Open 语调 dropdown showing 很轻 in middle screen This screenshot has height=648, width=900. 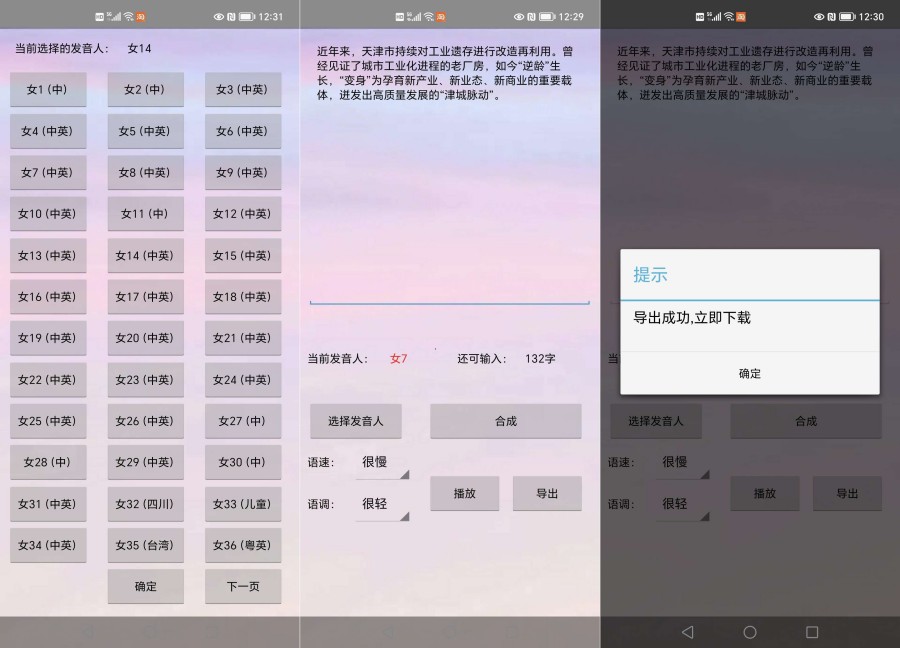382,505
